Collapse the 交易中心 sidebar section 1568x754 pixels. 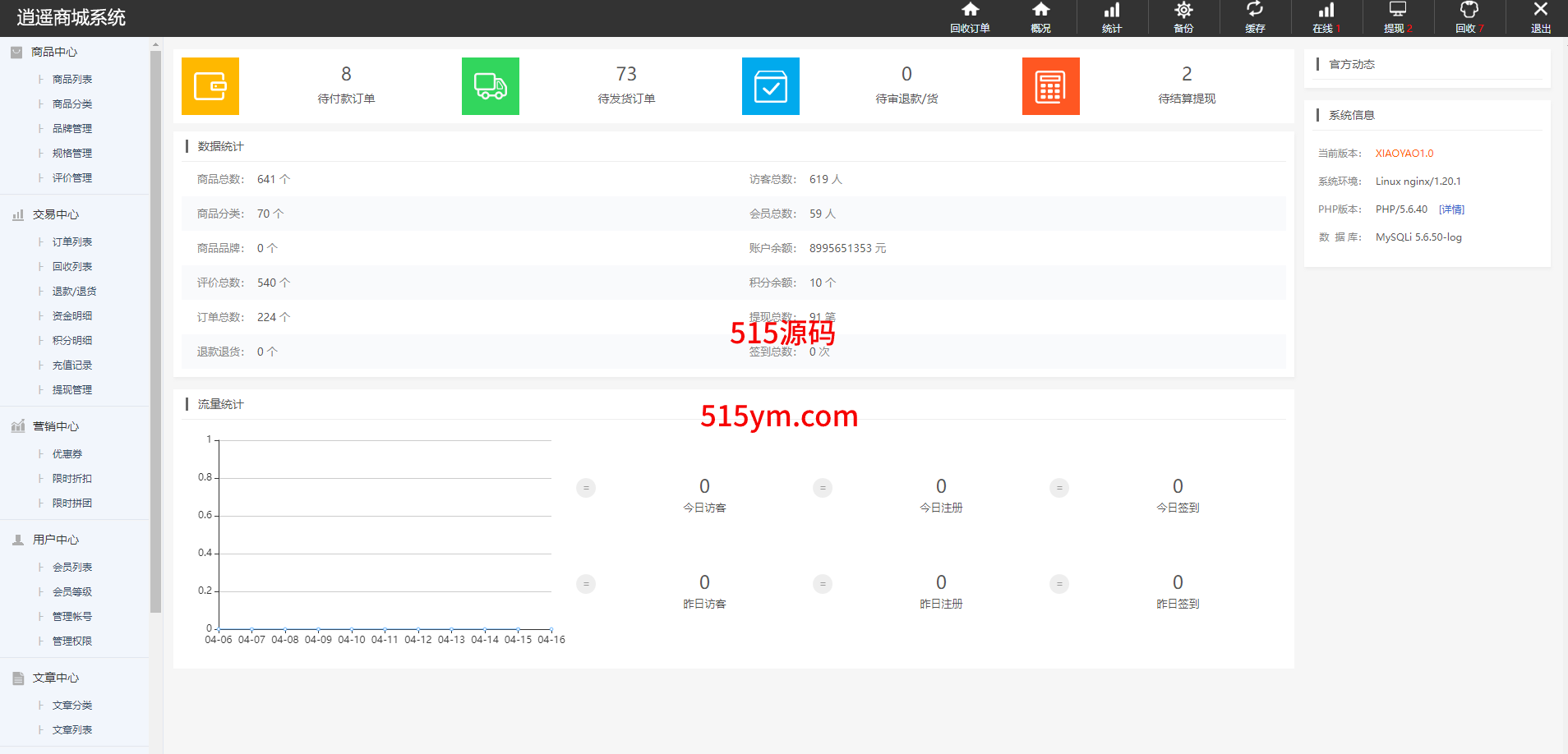pos(56,214)
